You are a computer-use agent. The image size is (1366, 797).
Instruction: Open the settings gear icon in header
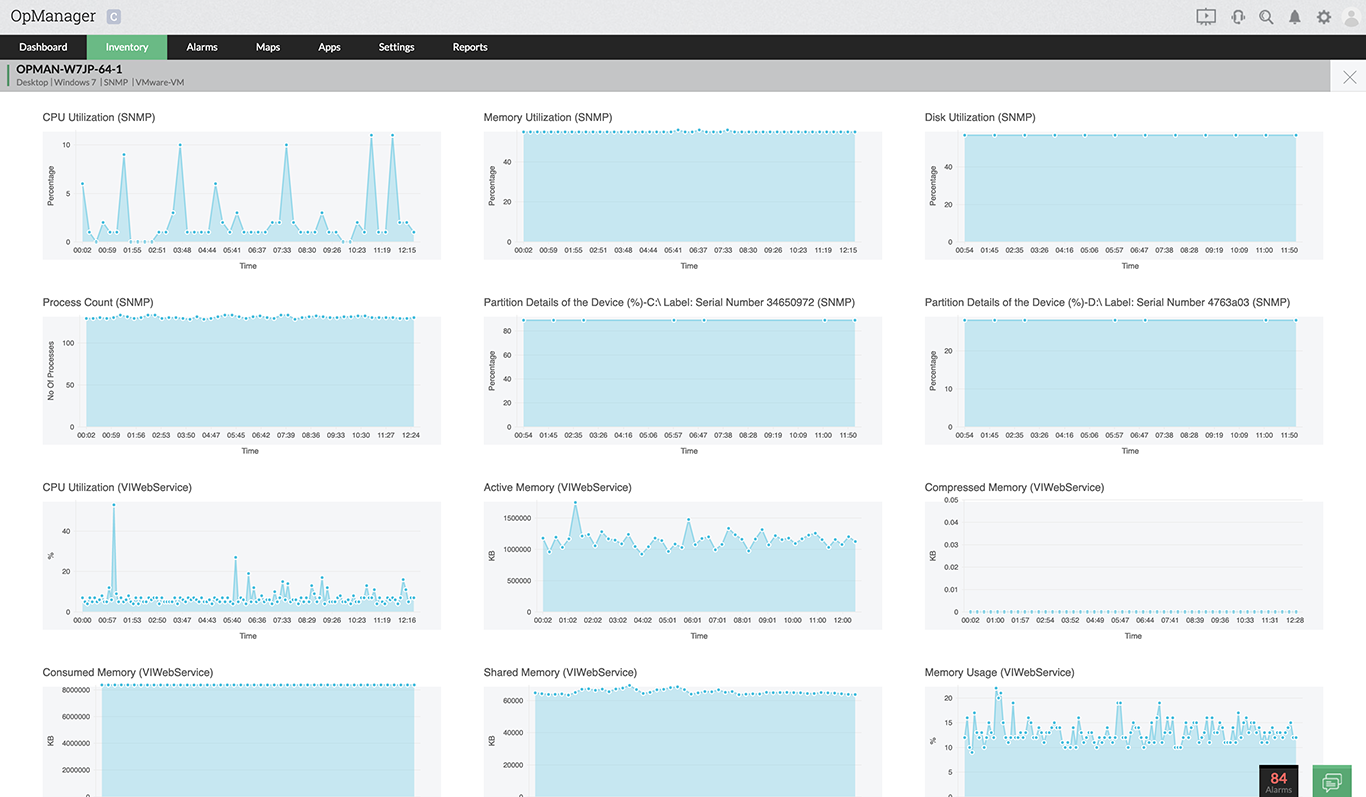1324,17
